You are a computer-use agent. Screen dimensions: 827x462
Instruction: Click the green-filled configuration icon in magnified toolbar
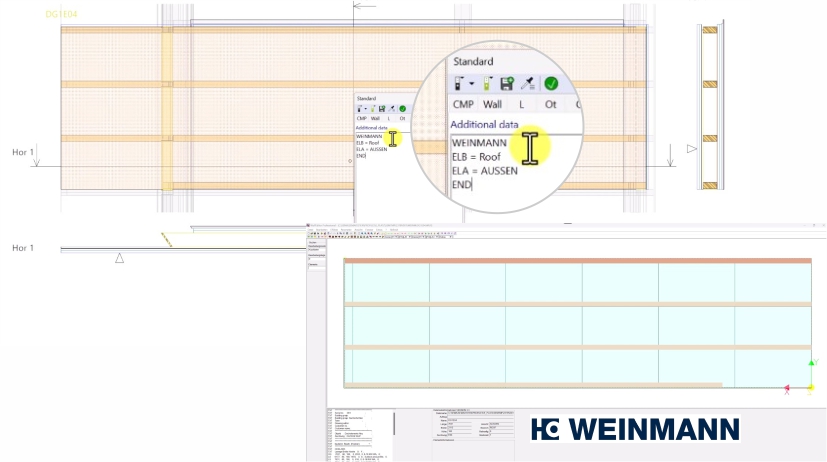coord(488,84)
